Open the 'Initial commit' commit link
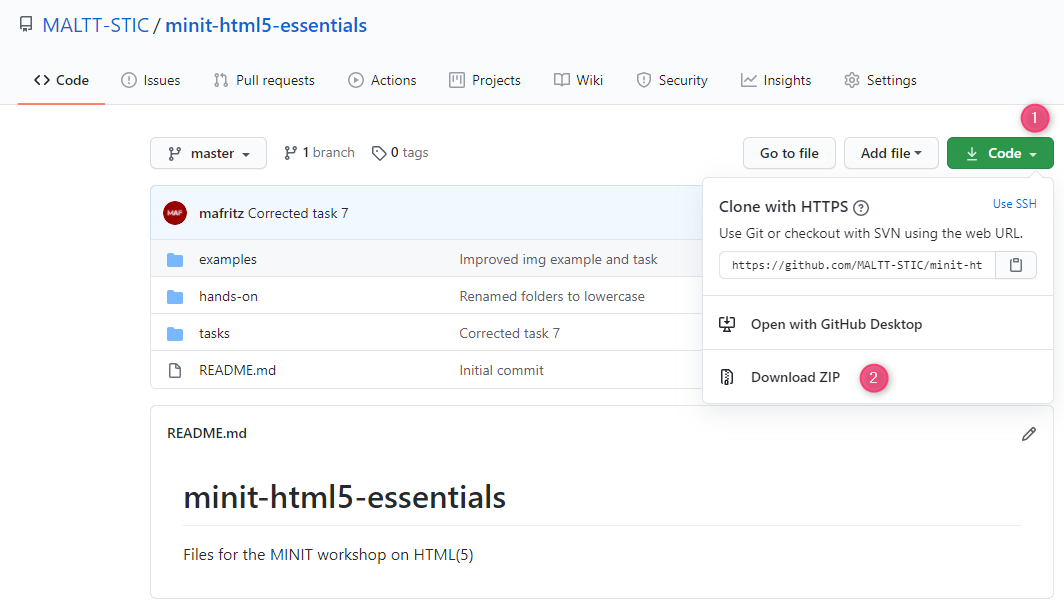 501,370
